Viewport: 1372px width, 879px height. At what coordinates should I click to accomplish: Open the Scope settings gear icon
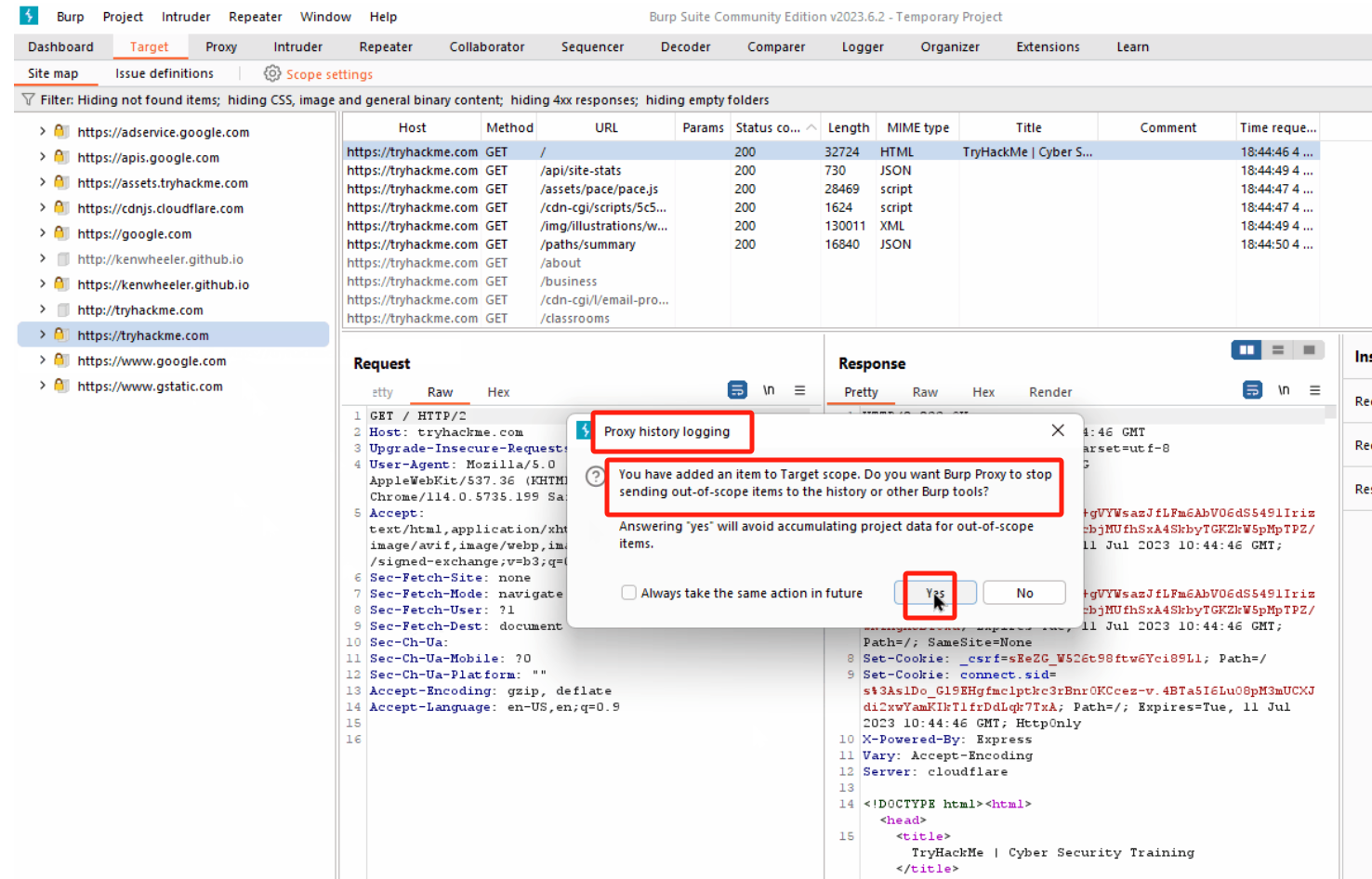[x=272, y=73]
